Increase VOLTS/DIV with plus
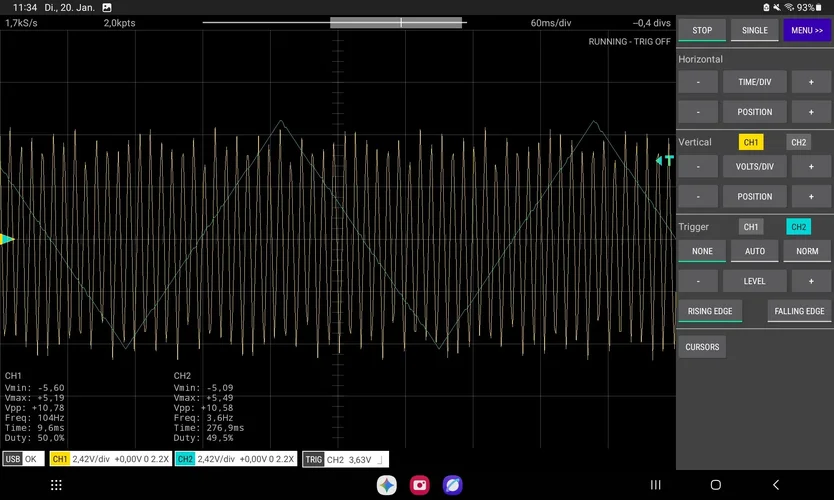The image size is (834, 500). pos(811,166)
